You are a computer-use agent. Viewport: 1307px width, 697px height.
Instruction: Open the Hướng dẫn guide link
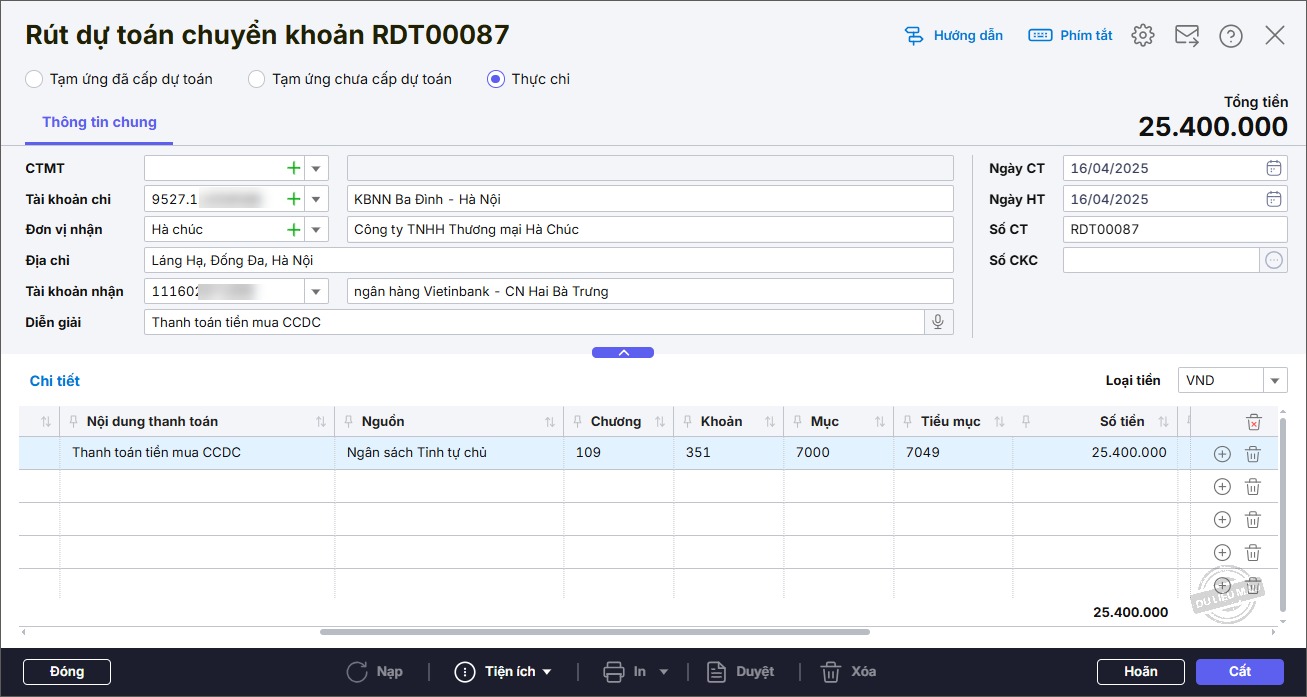(x=953, y=36)
